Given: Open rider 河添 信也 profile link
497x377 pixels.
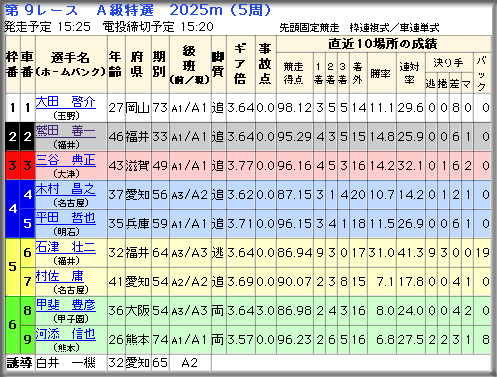Looking at the screenshot, I should click(x=65, y=334).
